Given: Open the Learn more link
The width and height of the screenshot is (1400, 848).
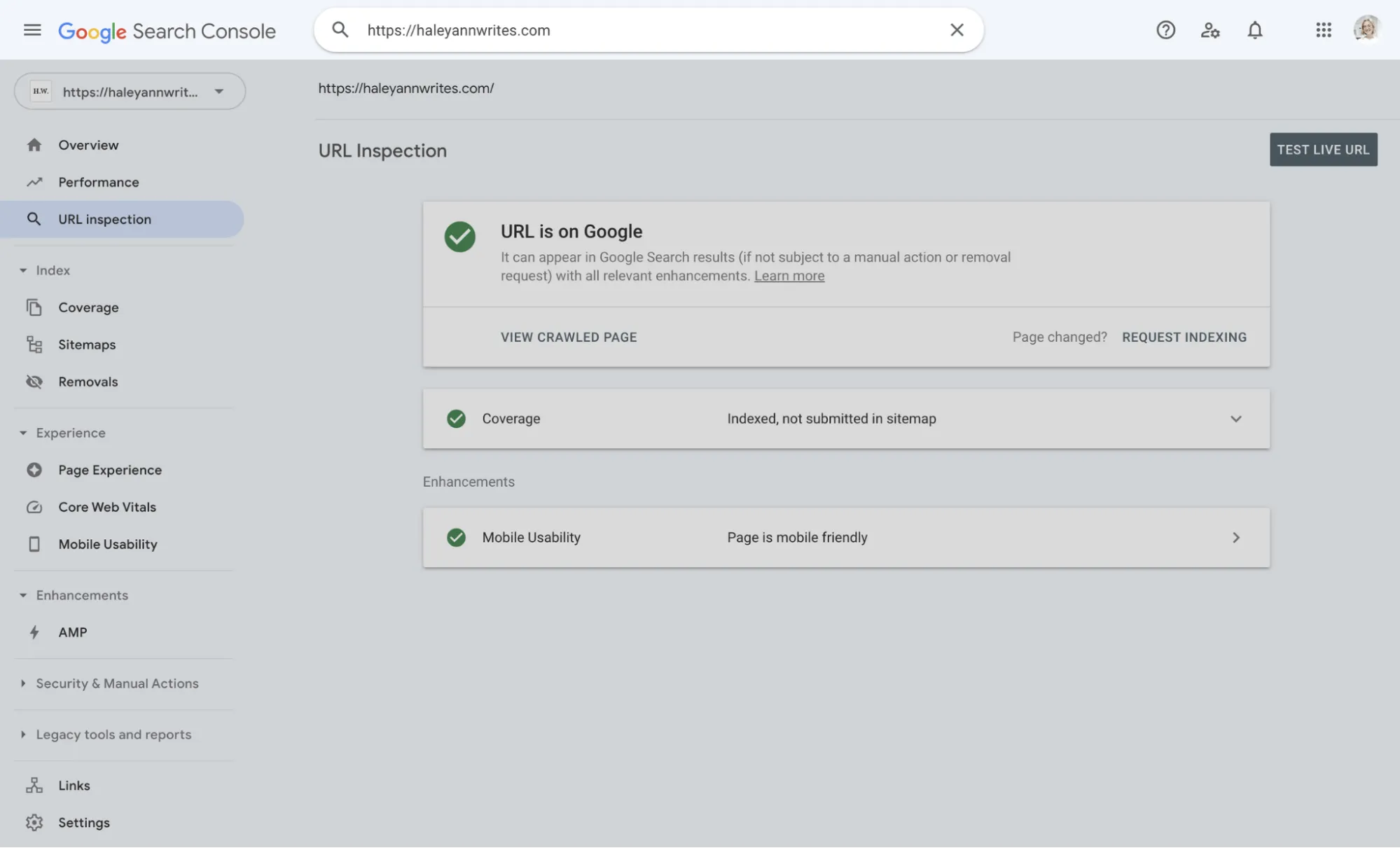Looking at the screenshot, I should pyautogui.click(x=789, y=276).
